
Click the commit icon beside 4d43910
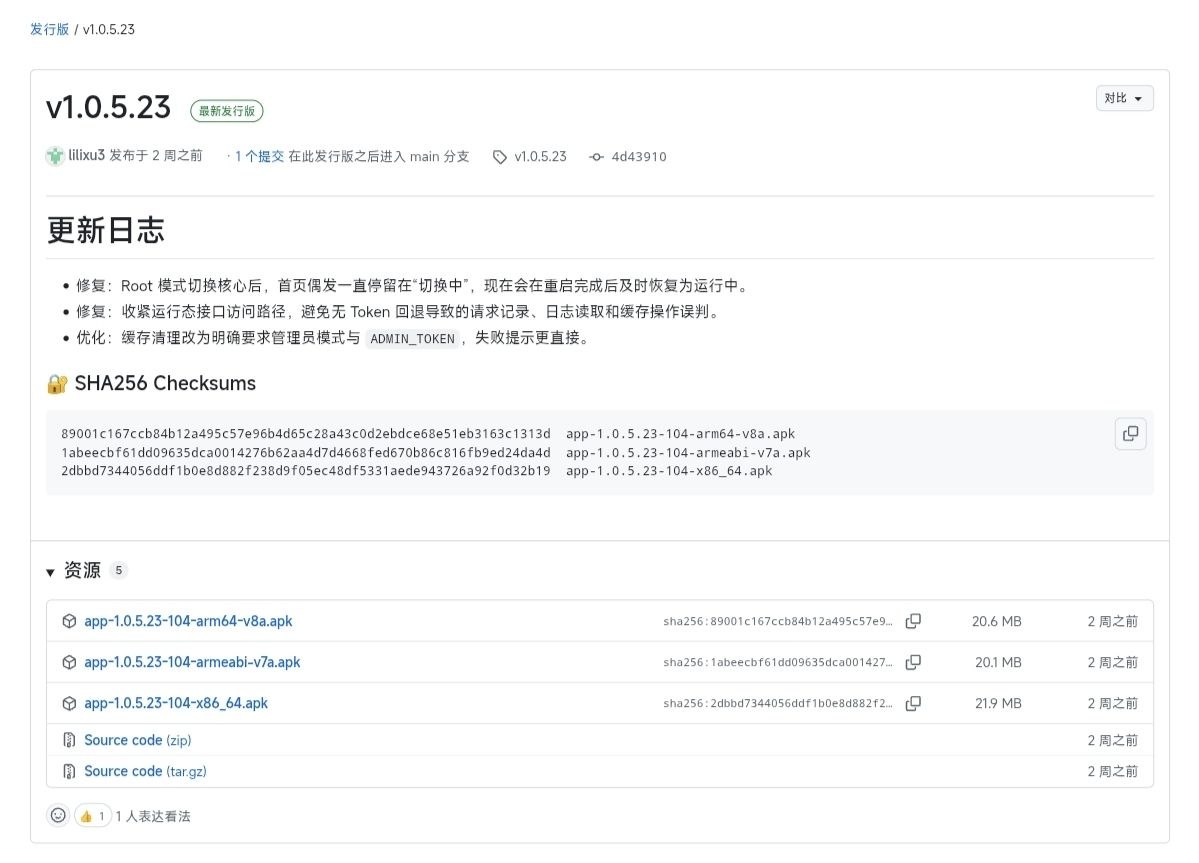pos(596,156)
